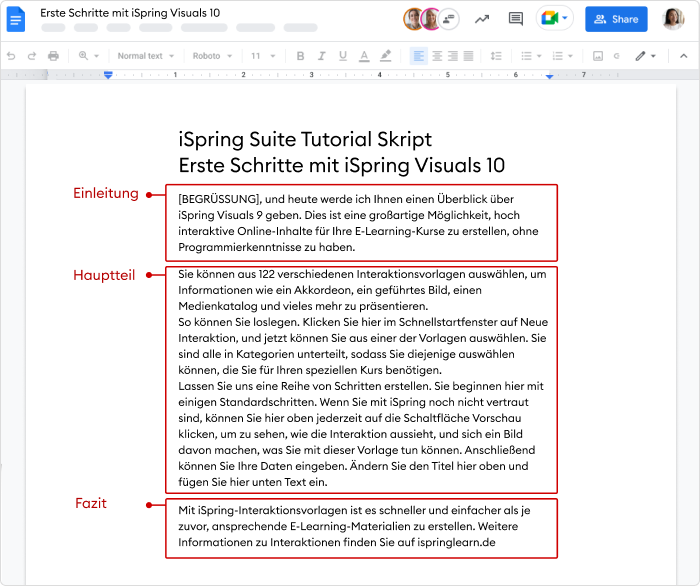The height and width of the screenshot is (586, 700).
Task: Click the Google Docs home icon
Action: pos(16,19)
